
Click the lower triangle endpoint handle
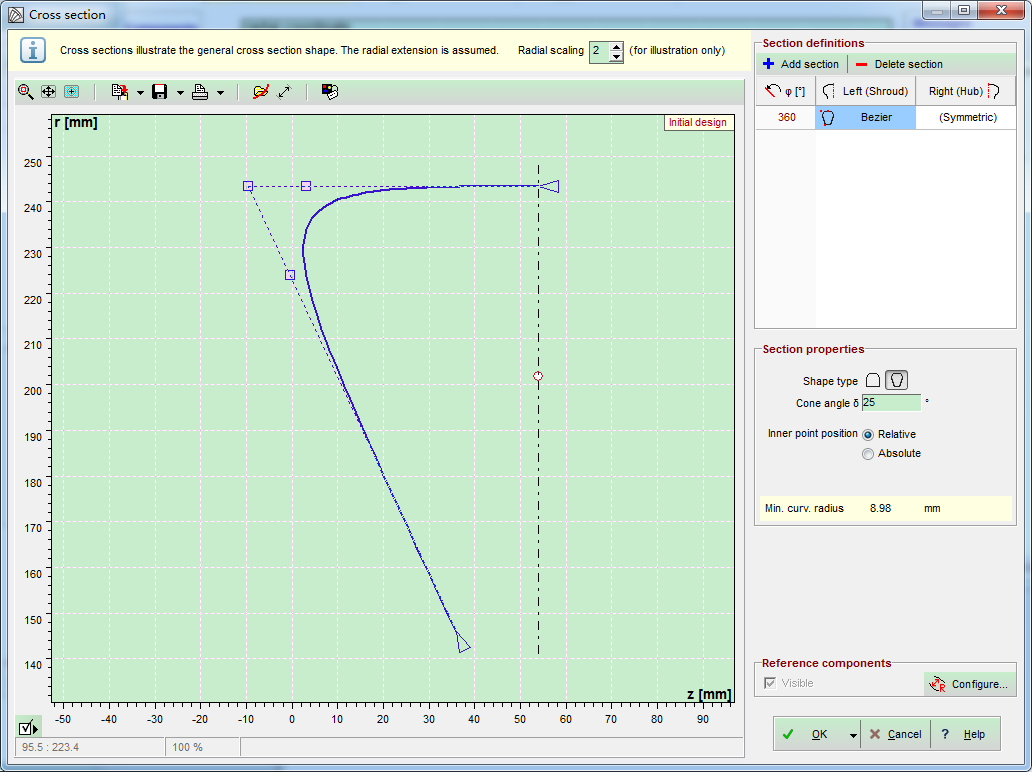[x=463, y=642]
